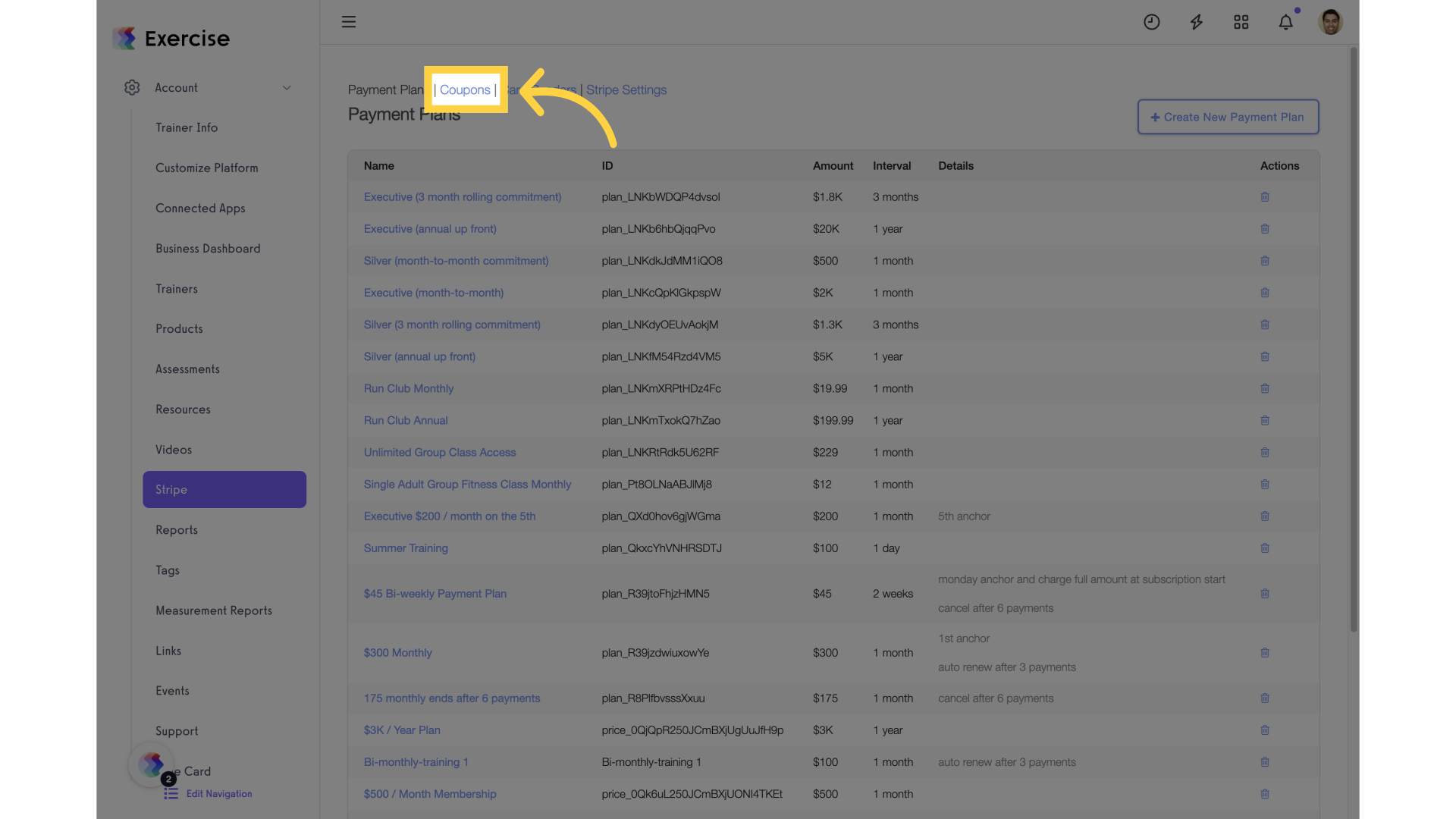Open Customize Platform in sidebar
The image size is (1456, 819).
207,168
